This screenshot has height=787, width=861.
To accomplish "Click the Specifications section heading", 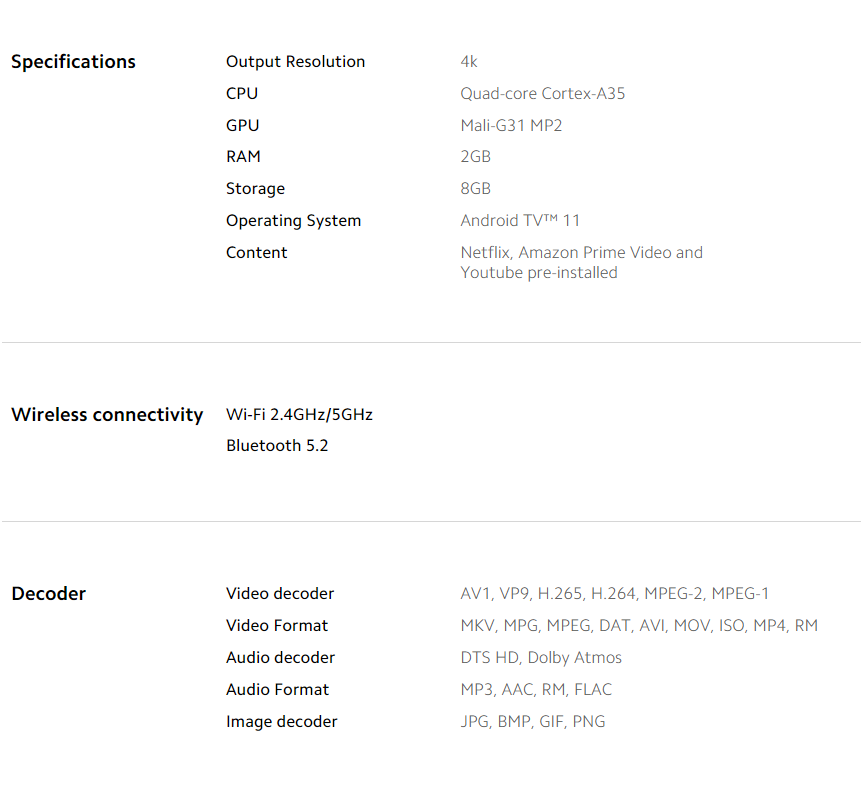I will (x=73, y=62).
